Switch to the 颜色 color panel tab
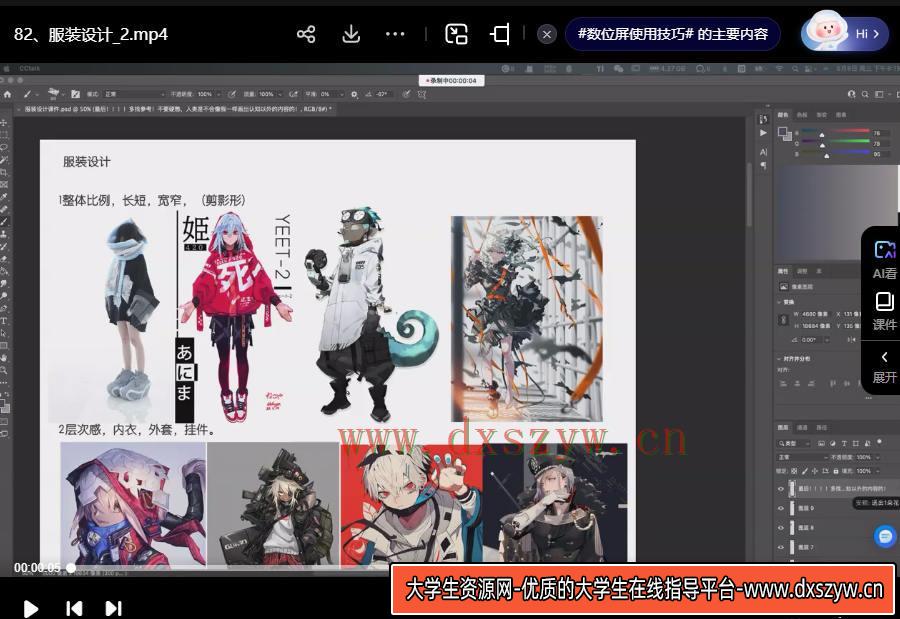The width and height of the screenshot is (900, 619). point(783,115)
